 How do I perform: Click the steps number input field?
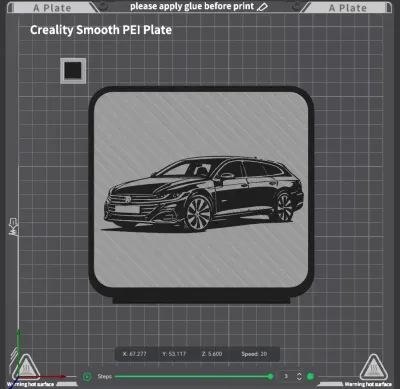pyautogui.click(x=286, y=376)
